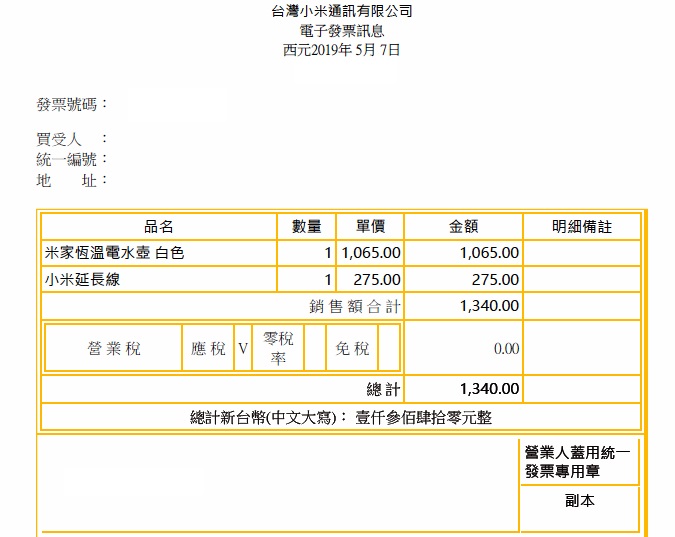This screenshot has width=675, height=537.
Task: Click the 電子發票訊息 heading
Action: pos(342,31)
